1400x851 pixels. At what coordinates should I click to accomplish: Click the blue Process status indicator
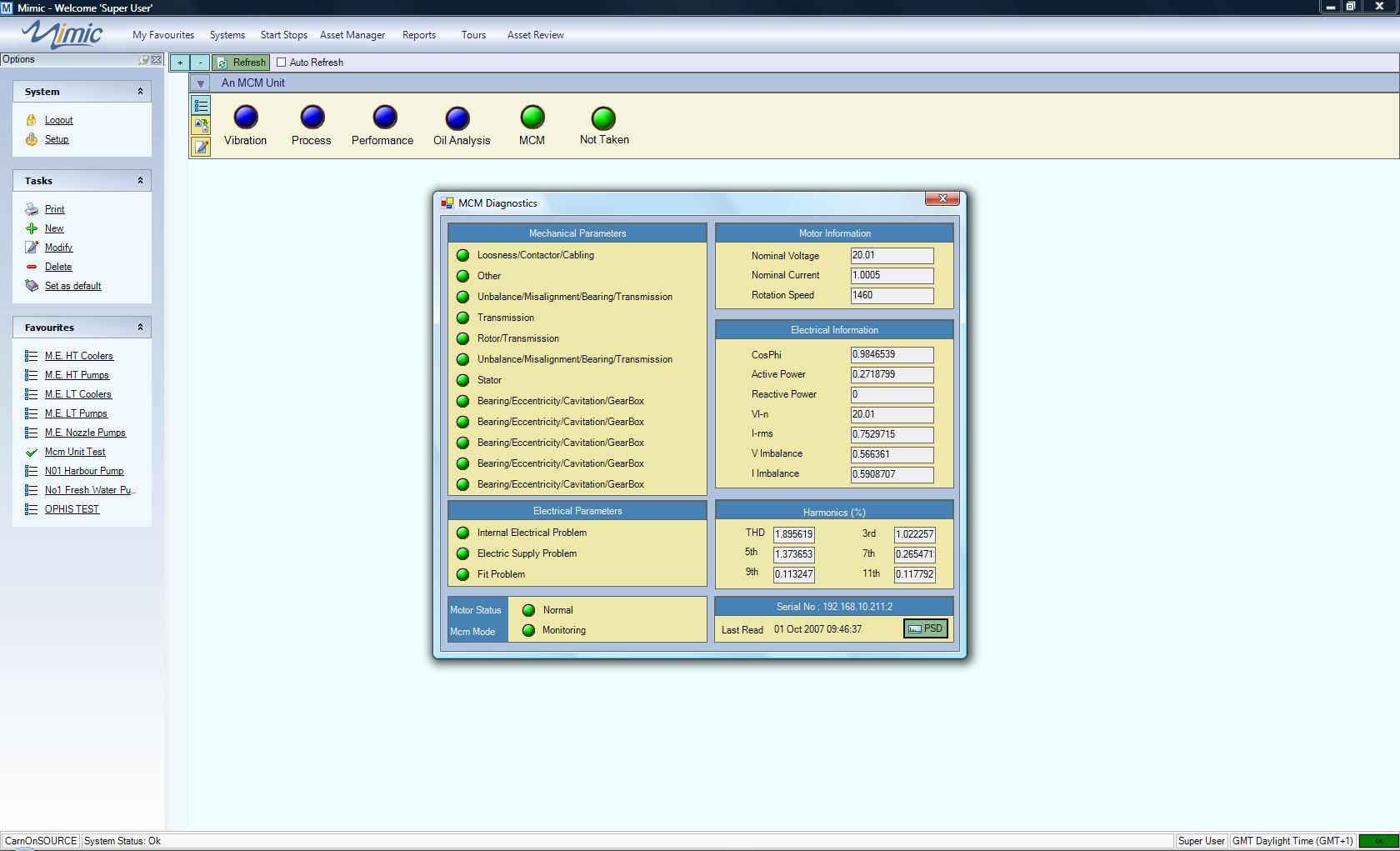point(312,118)
